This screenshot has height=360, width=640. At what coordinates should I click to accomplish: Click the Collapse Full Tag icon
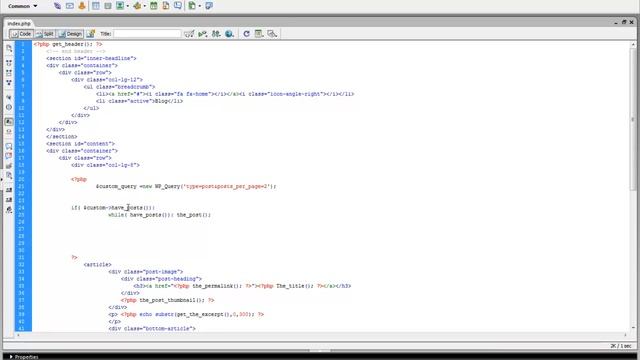pos(9,63)
